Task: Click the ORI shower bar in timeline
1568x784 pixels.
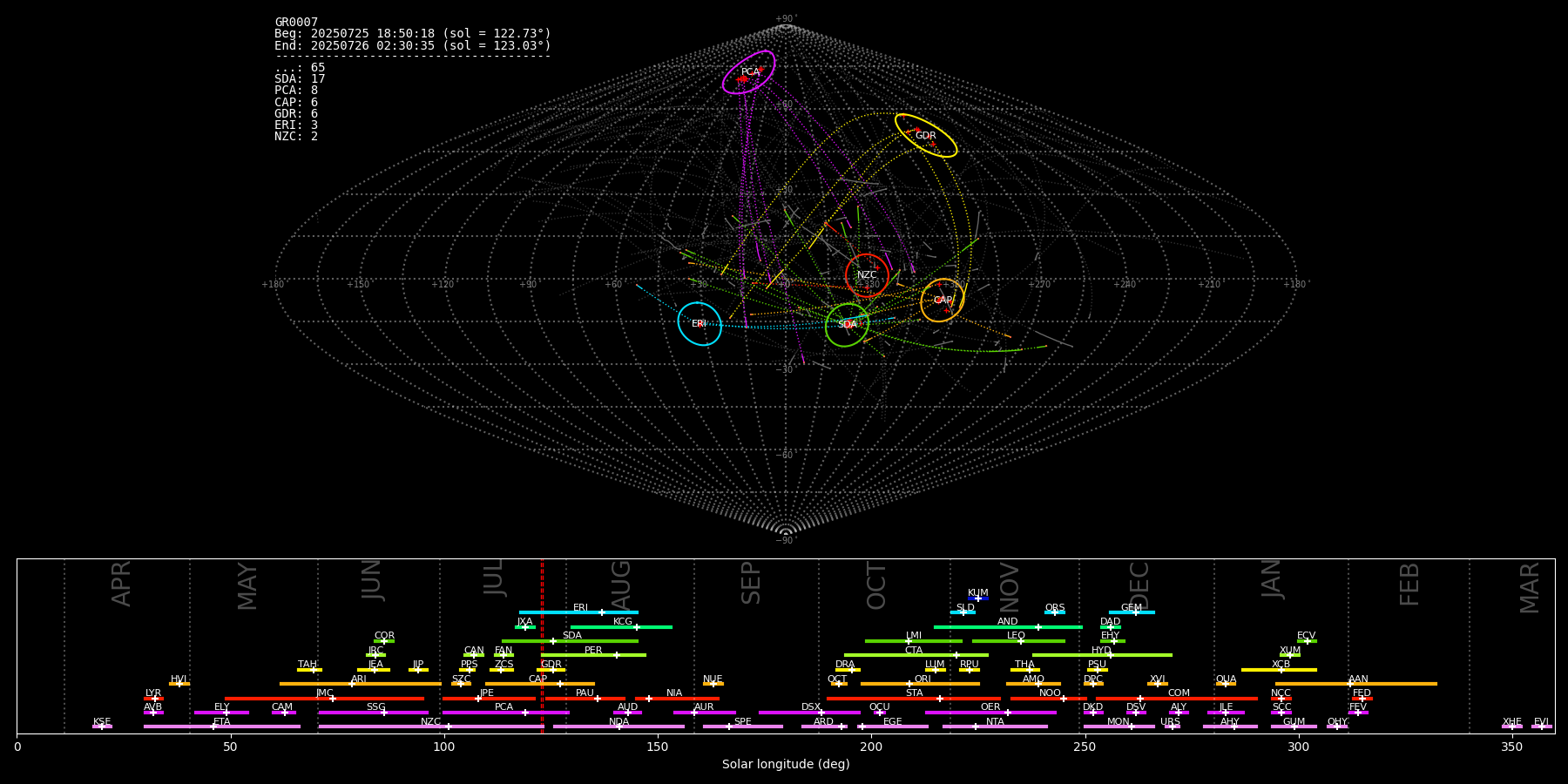Action: [x=920, y=684]
